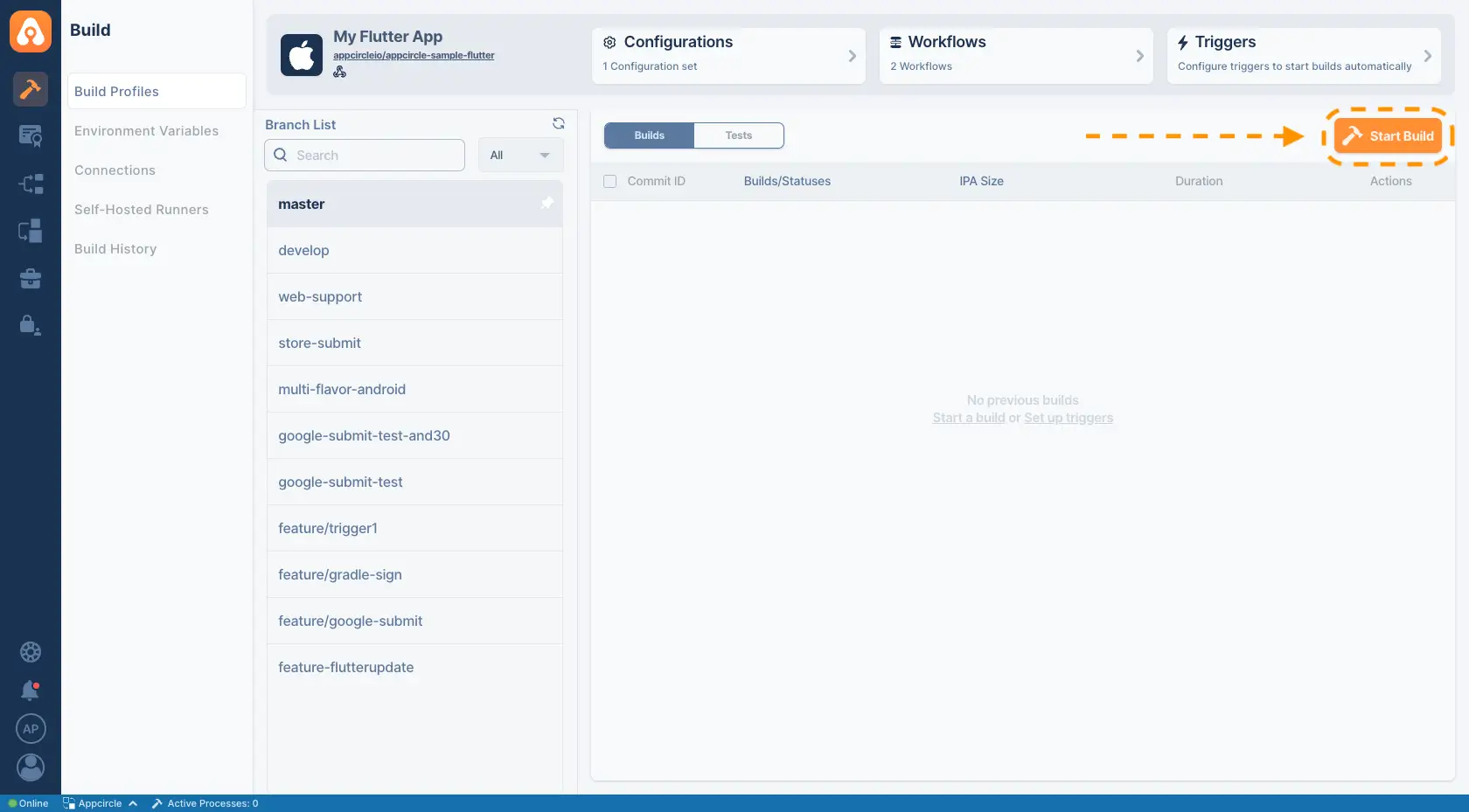Expand Workflows with its chevron arrow
This screenshot has height=812, width=1469.
coord(1140,56)
